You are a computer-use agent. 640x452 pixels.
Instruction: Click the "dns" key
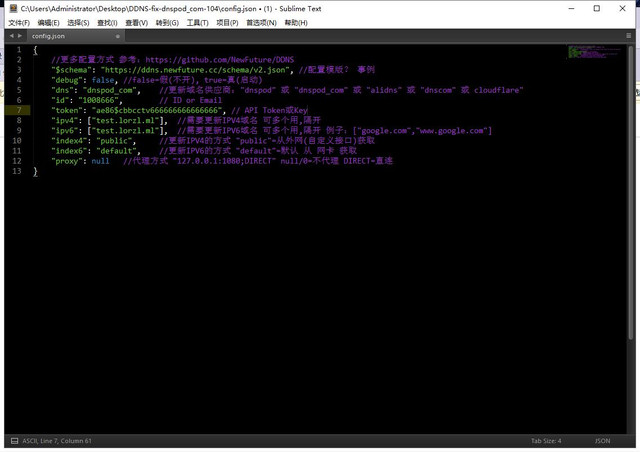click(62, 90)
